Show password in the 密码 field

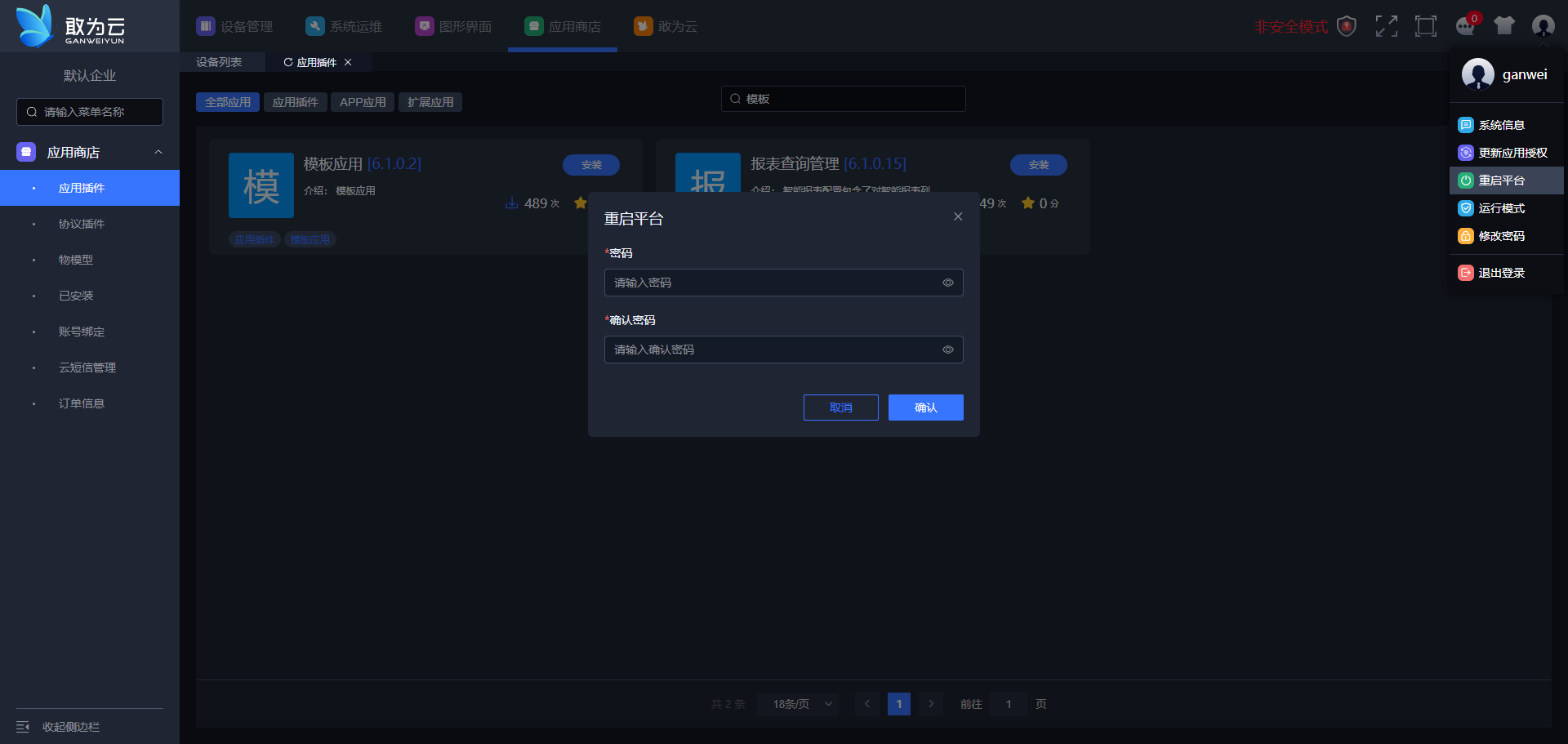click(x=948, y=283)
